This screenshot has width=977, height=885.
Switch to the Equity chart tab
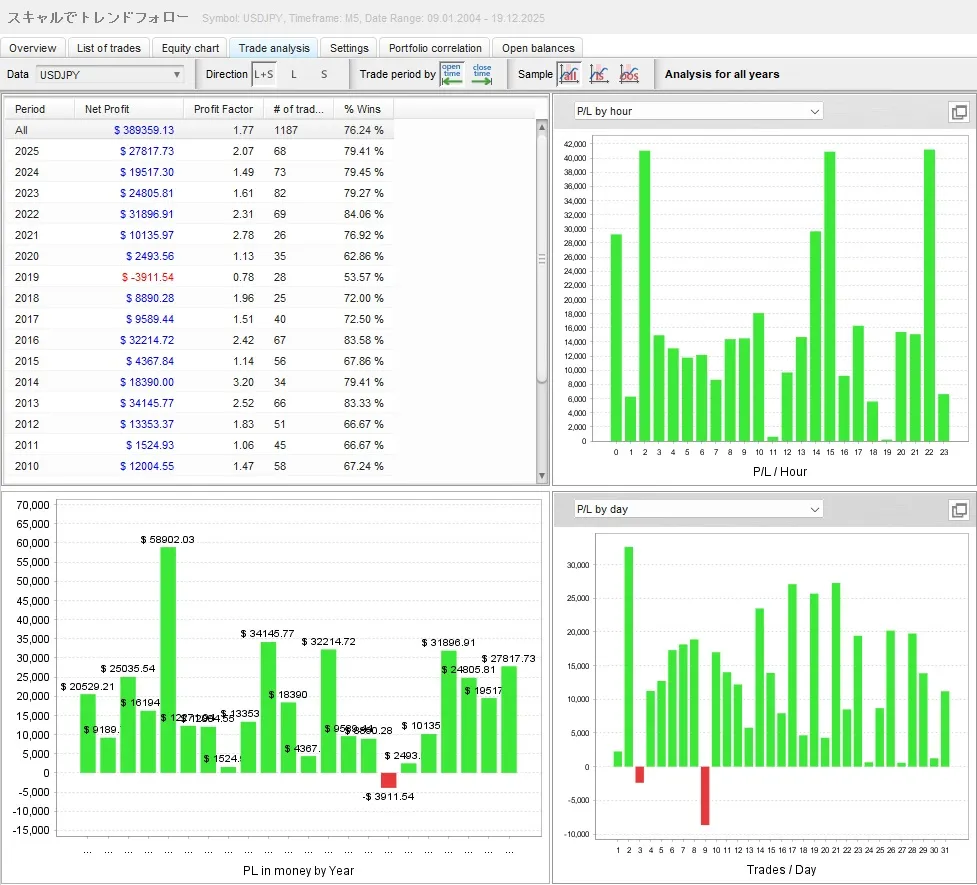(190, 48)
